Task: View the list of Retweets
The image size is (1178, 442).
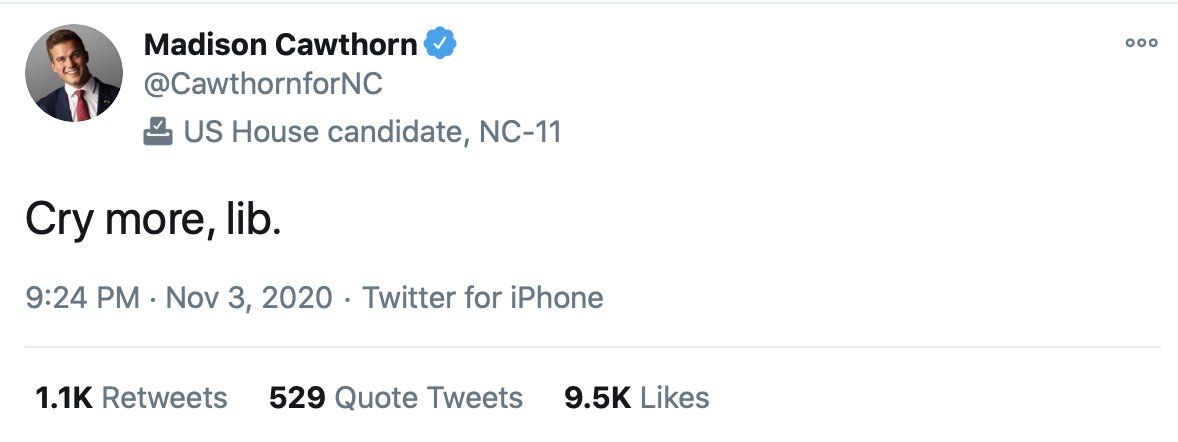Action: click(131, 398)
